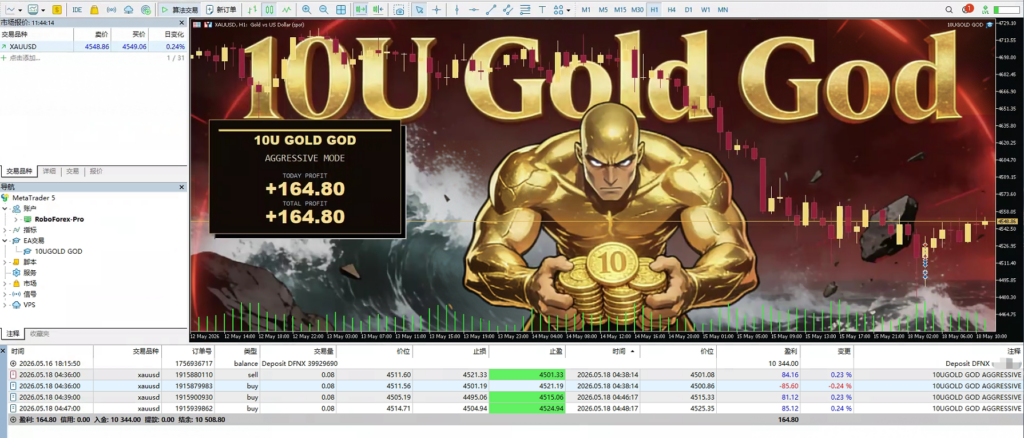1024x438 pixels.
Task: Toggle Algo Trading (算法交易) button
Action: [179, 10]
